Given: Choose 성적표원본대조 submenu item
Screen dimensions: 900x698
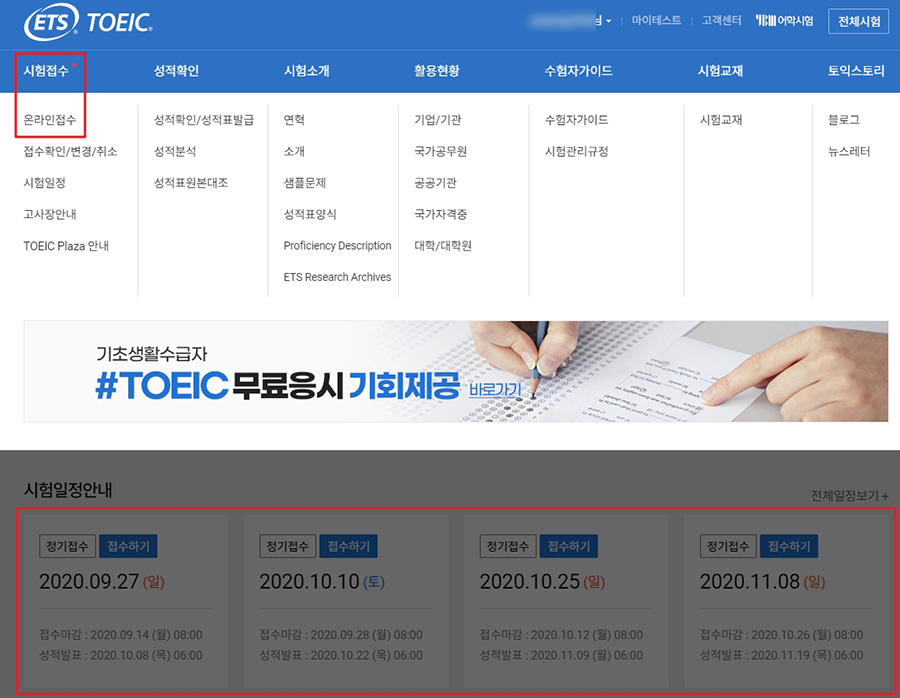Looking at the screenshot, I should click(x=191, y=183).
